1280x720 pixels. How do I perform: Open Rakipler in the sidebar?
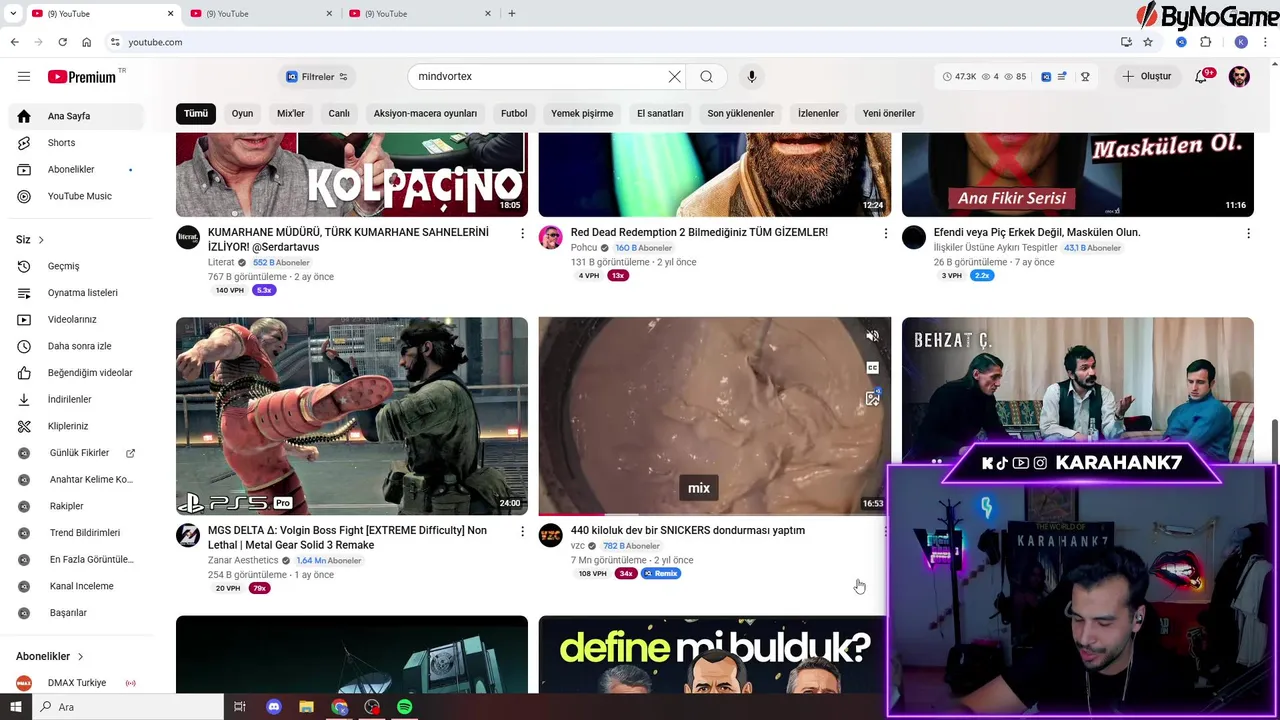click(x=76, y=506)
